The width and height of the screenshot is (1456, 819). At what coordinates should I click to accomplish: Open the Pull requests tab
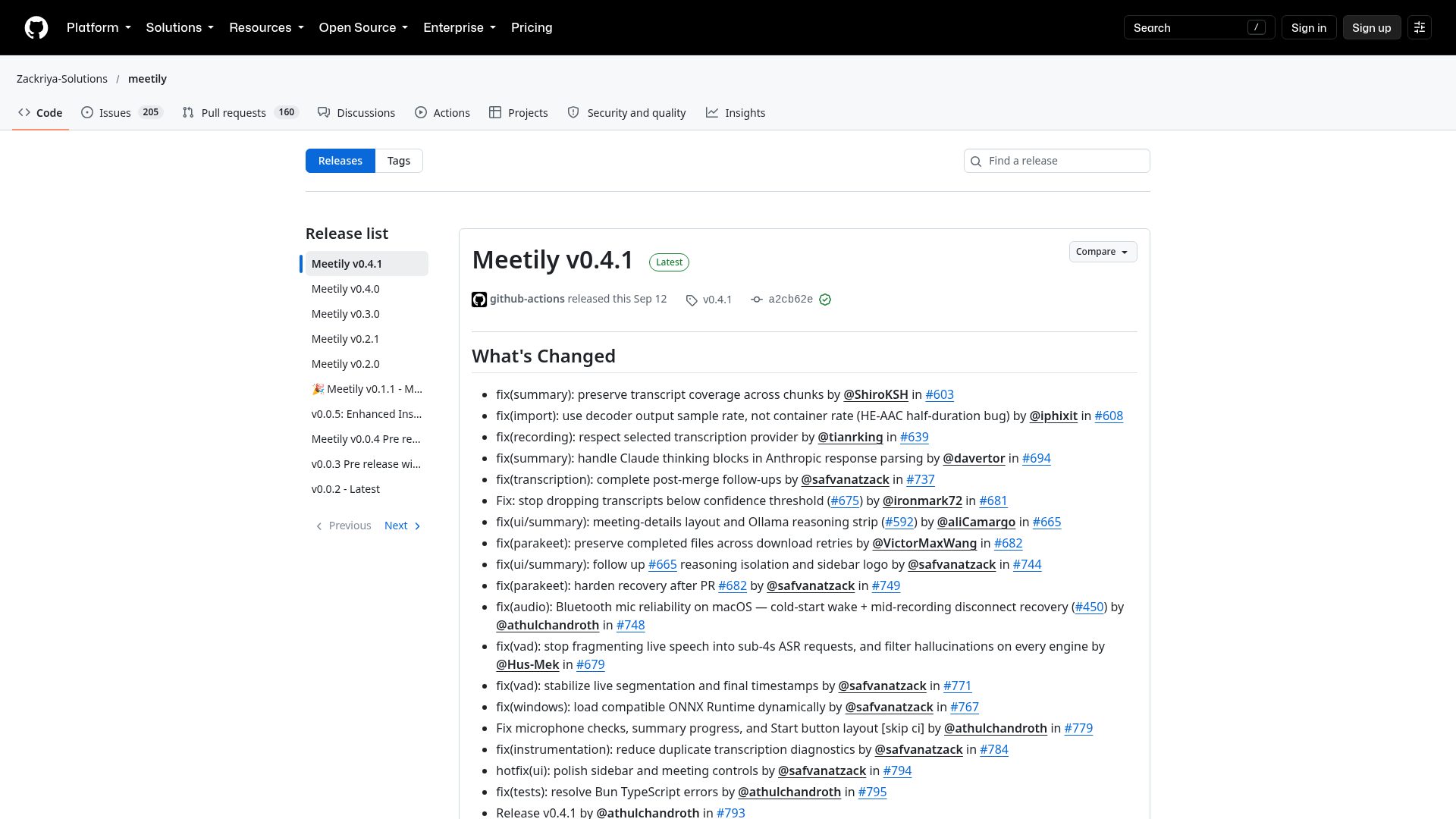coord(240,113)
